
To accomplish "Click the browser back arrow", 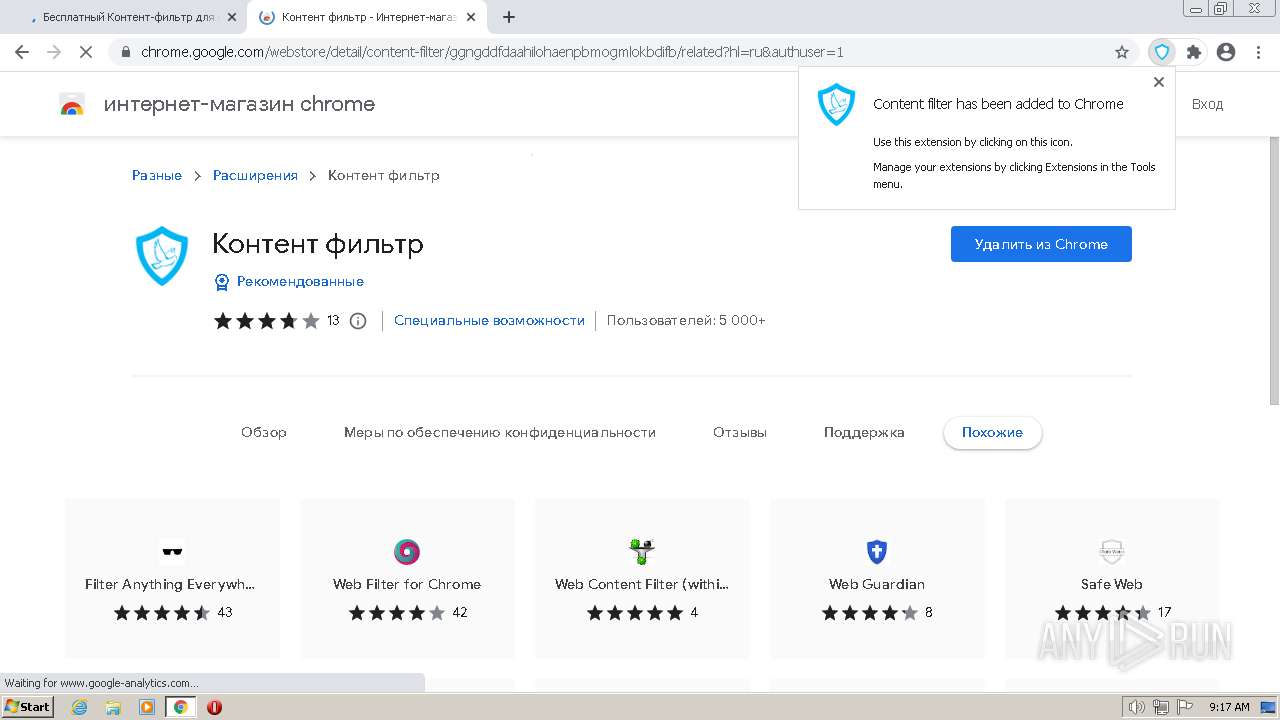I will pyautogui.click(x=22, y=52).
